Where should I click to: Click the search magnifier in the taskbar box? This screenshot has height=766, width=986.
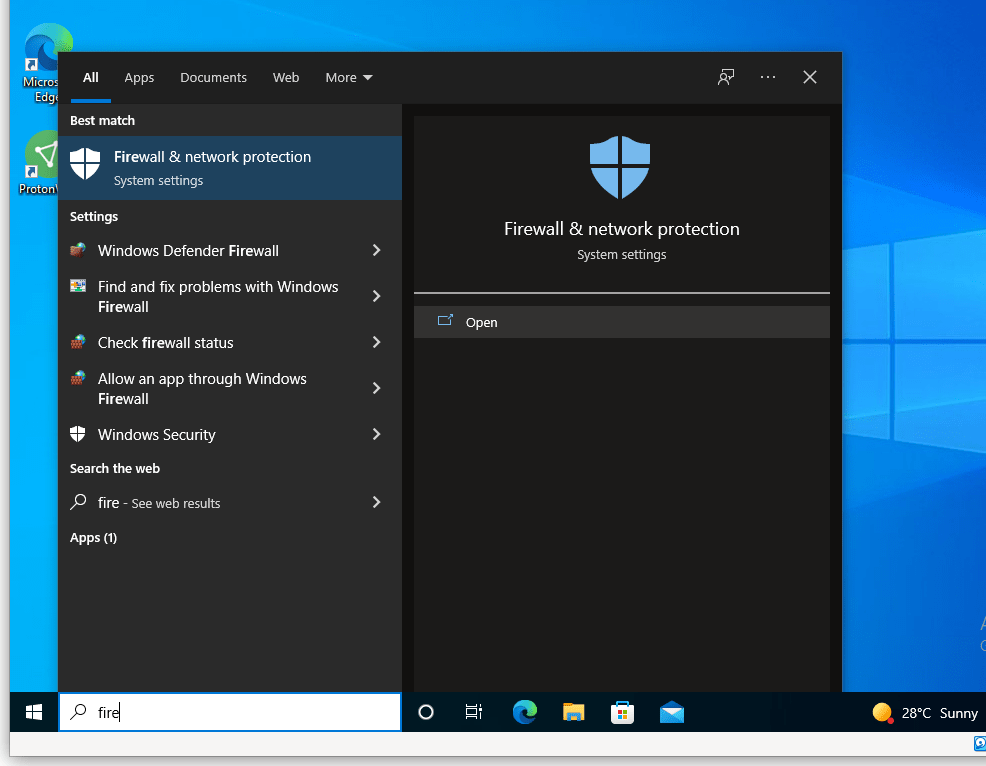click(78, 712)
